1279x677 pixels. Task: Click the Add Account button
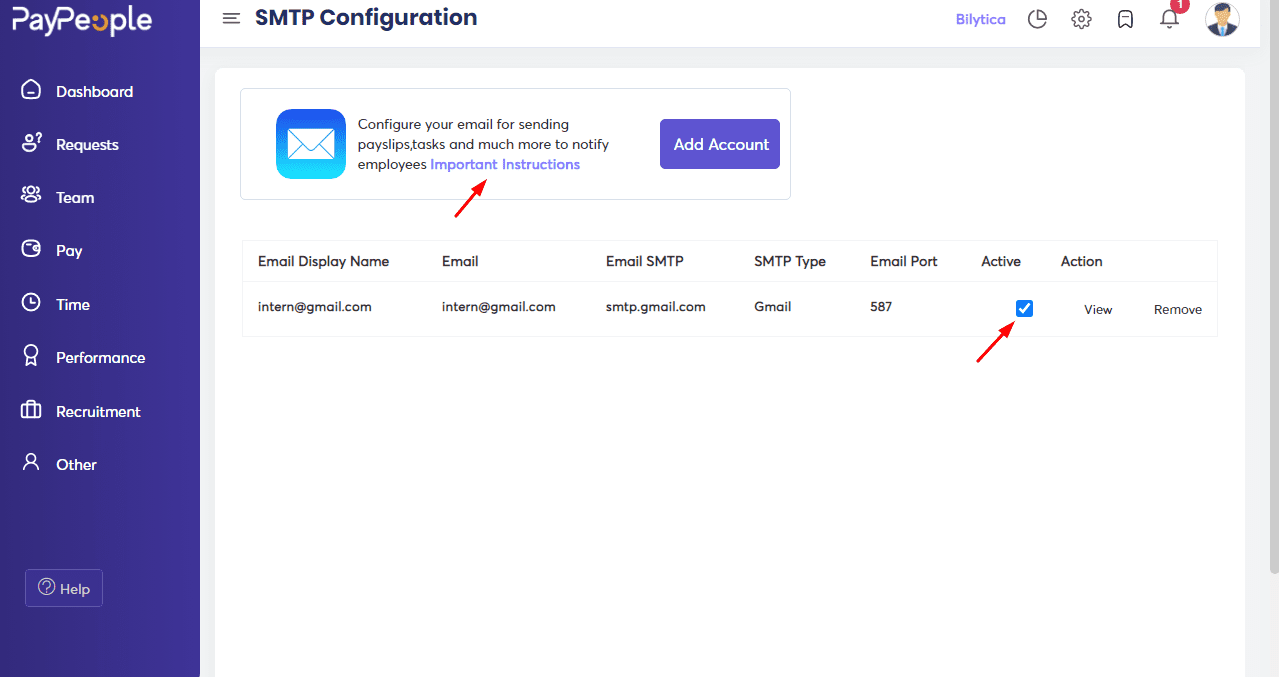pos(720,144)
